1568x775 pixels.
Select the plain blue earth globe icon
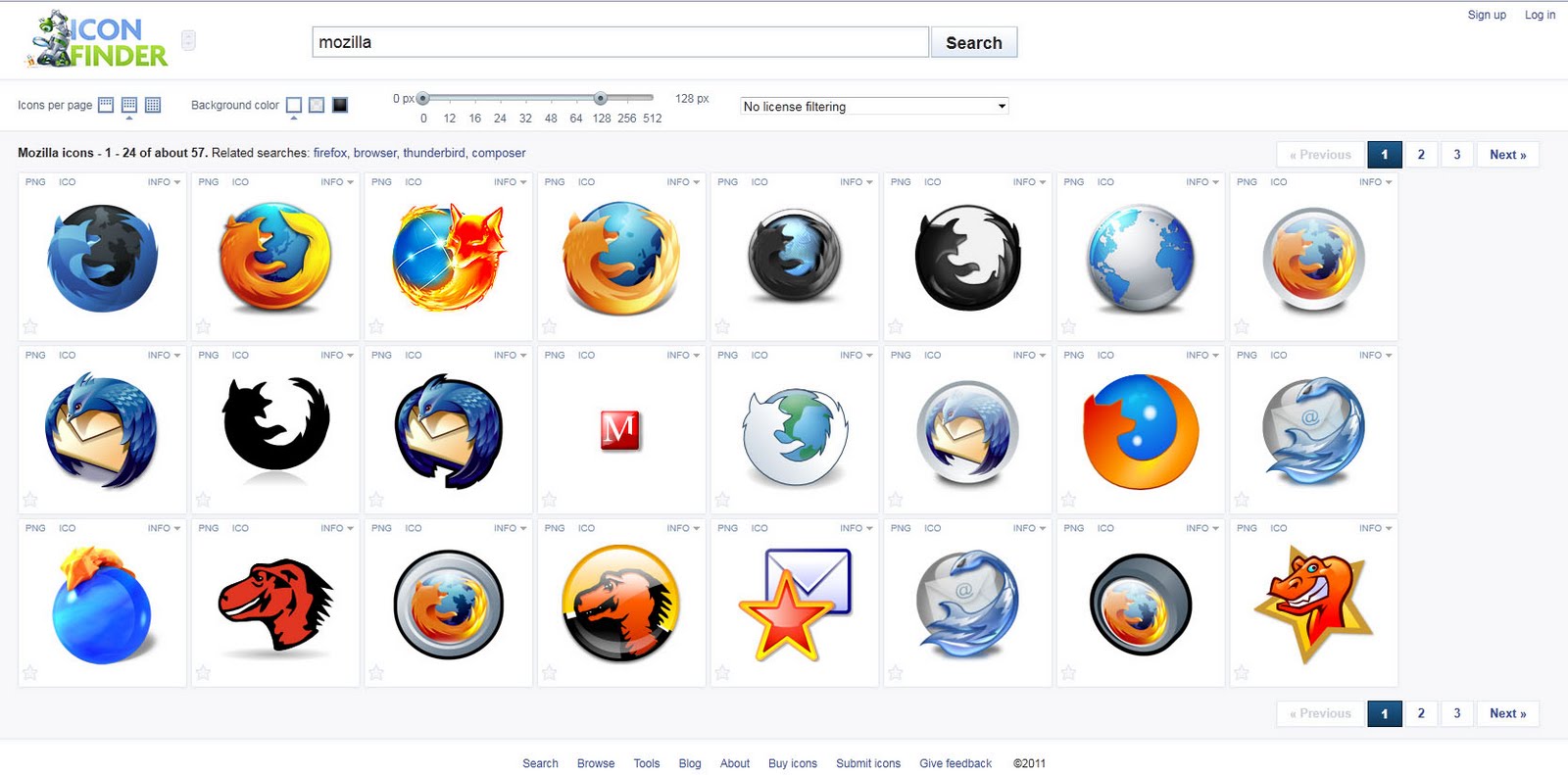click(x=1141, y=258)
